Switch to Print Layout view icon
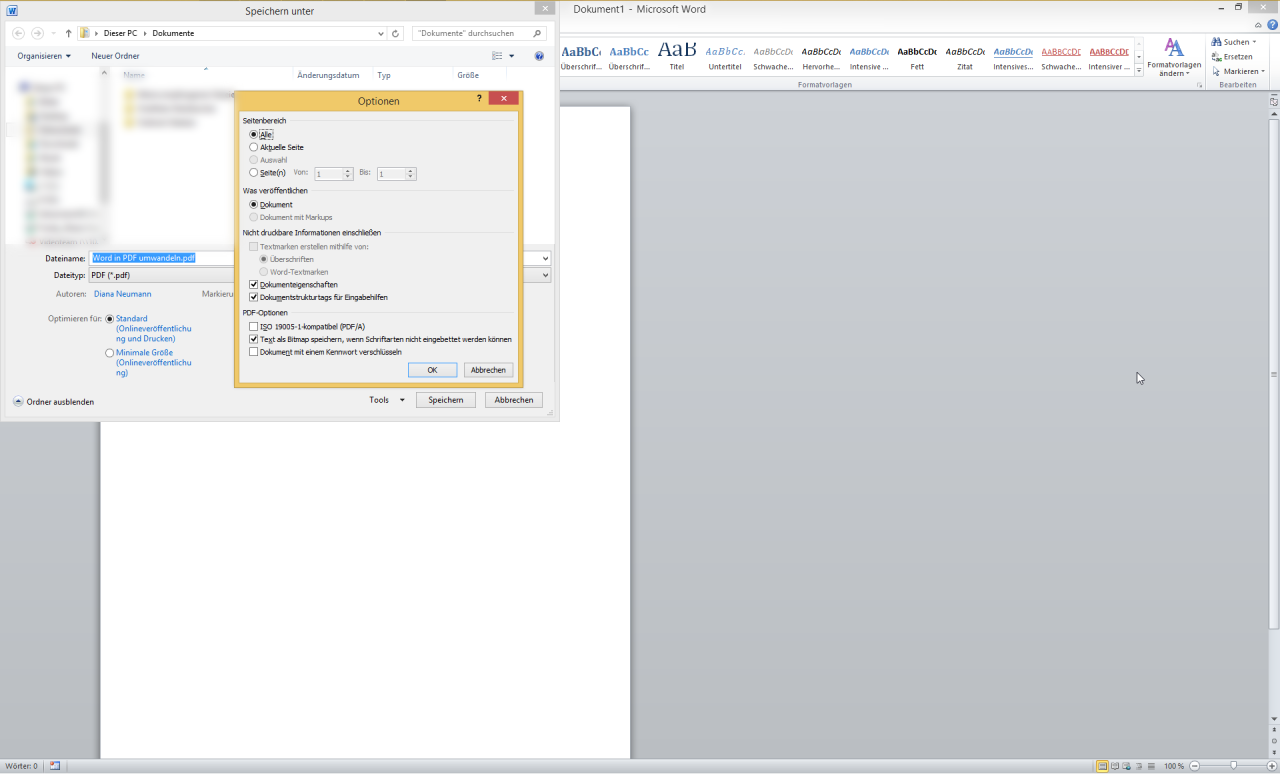Screen dimensions: 1280x774 pyautogui.click(x=1102, y=766)
